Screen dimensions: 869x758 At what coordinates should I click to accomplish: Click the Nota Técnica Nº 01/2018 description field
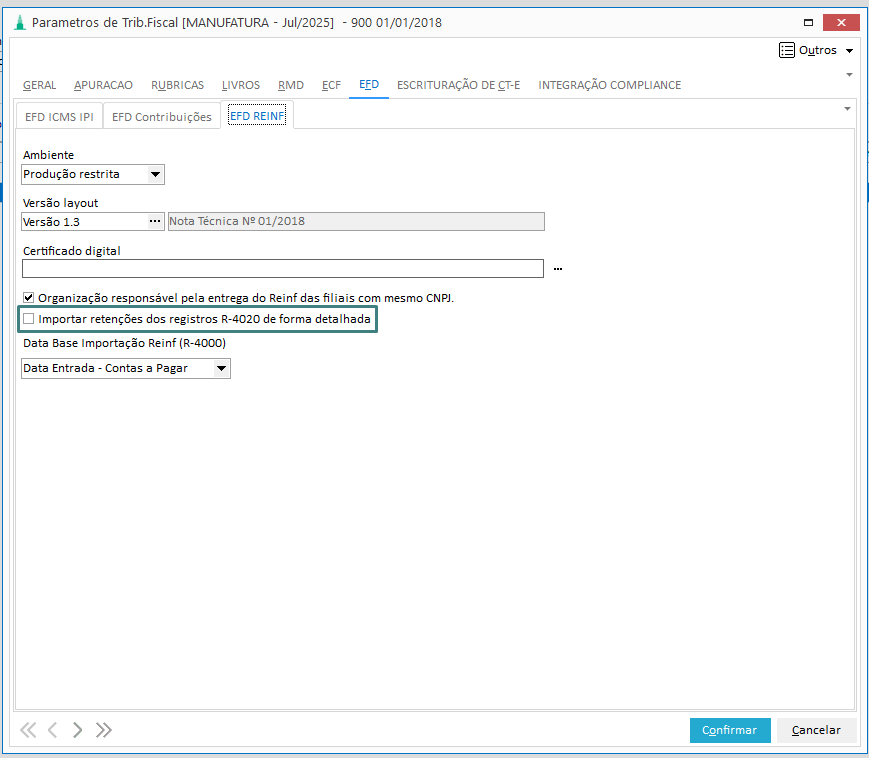coord(356,222)
